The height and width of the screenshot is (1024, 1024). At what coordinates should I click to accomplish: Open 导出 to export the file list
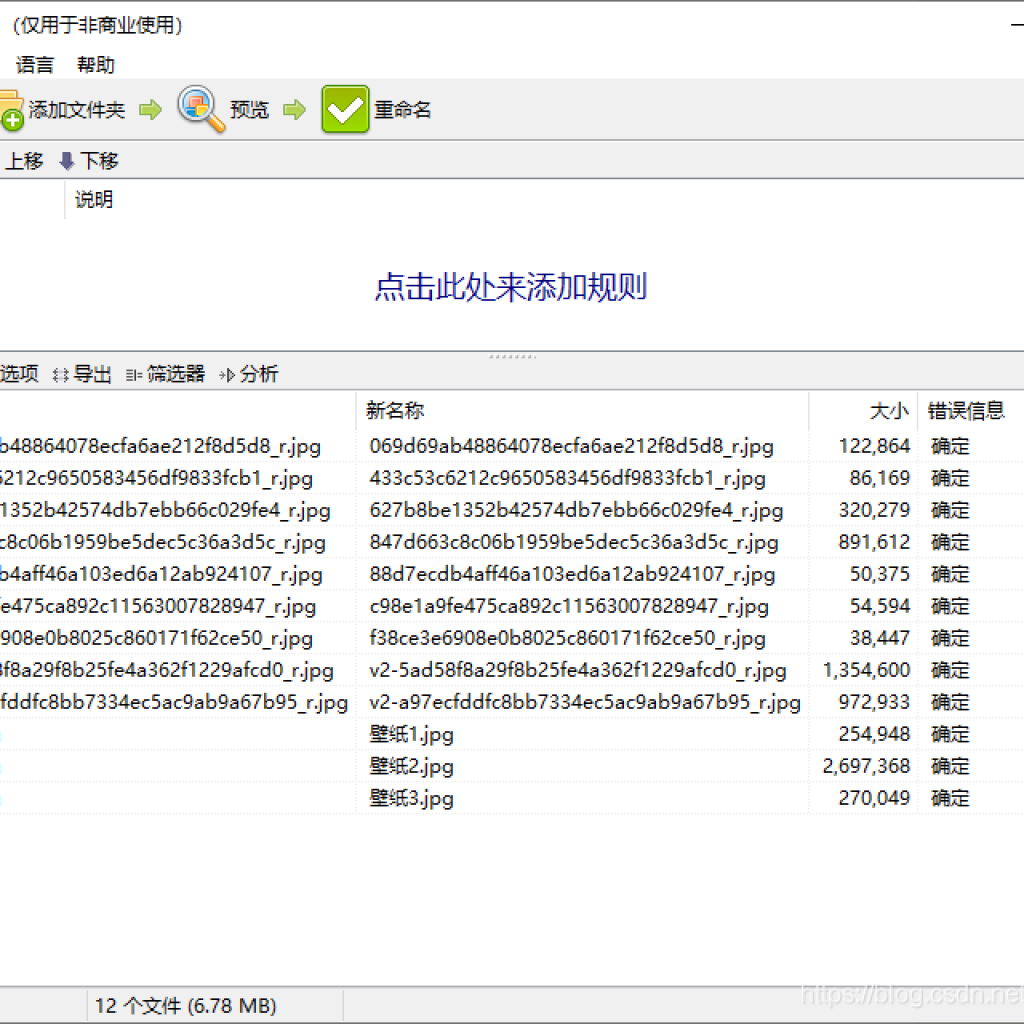coord(91,374)
